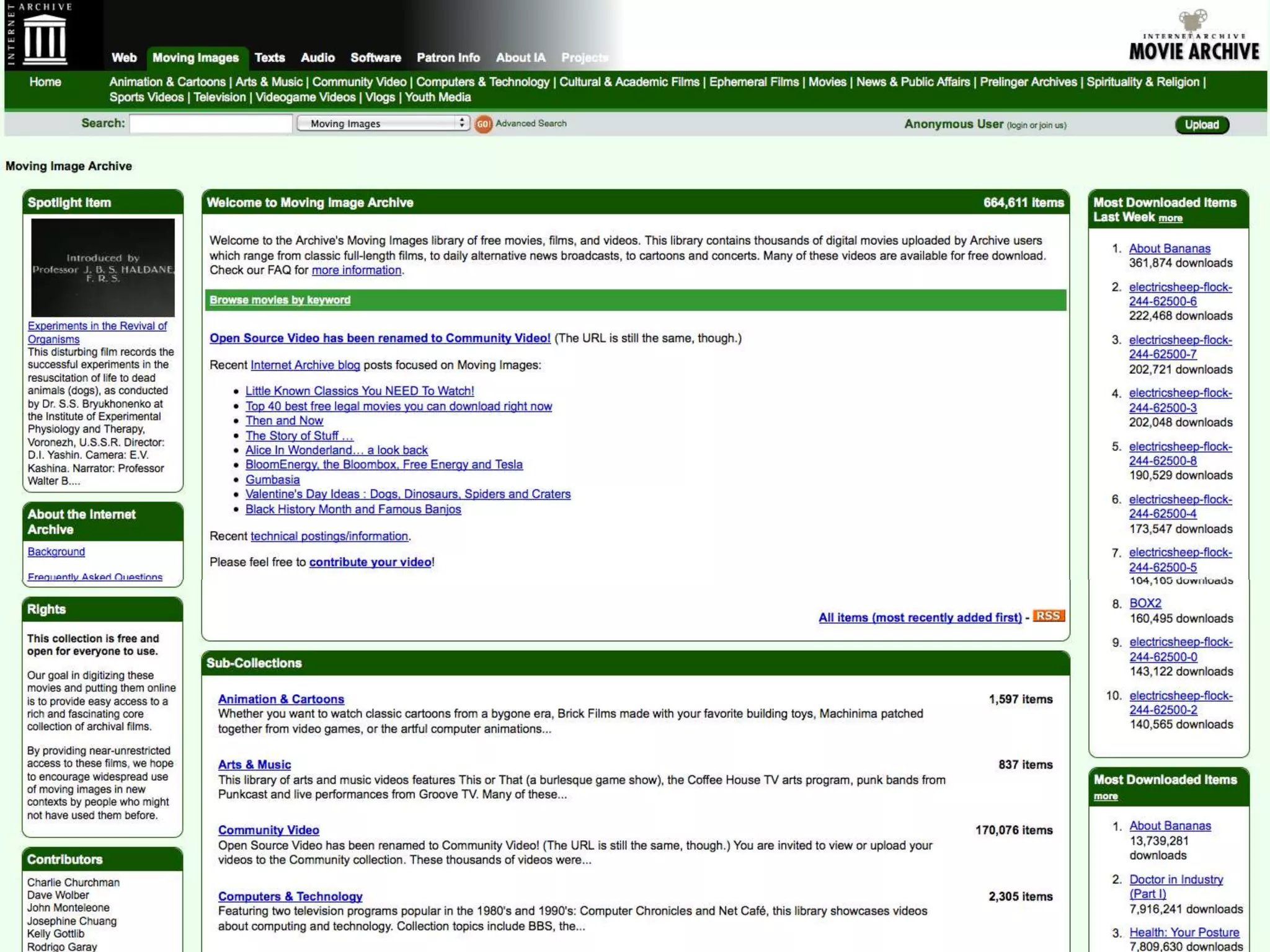The image size is (1270, 952).
Task: Switch to the Audio tab
Action: [317, 58]
